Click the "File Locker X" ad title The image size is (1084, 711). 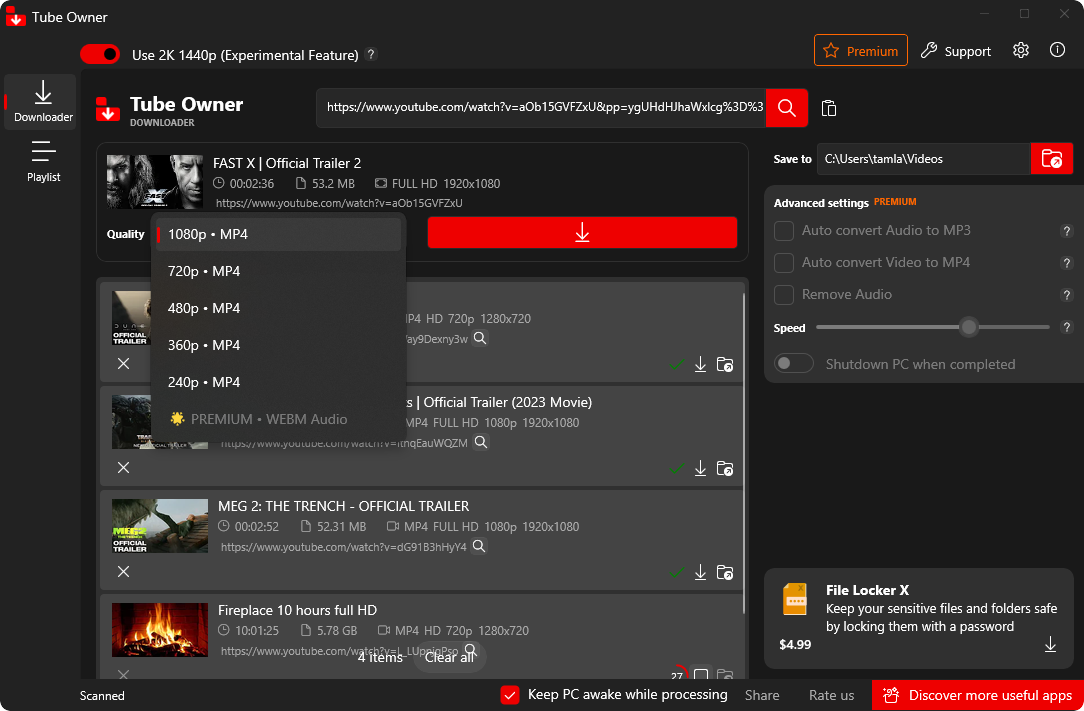[868, 590]
